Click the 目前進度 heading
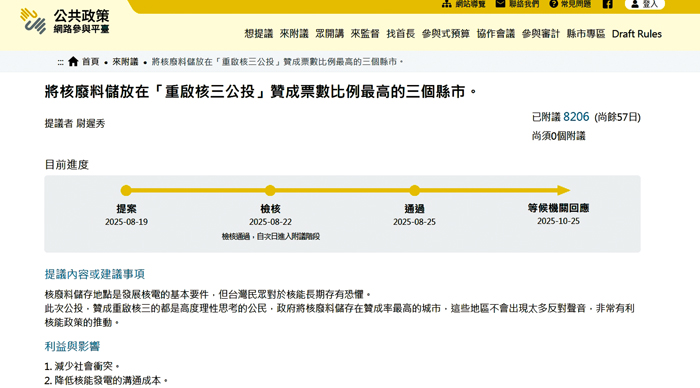700x388 pixels. click(67, 165)
